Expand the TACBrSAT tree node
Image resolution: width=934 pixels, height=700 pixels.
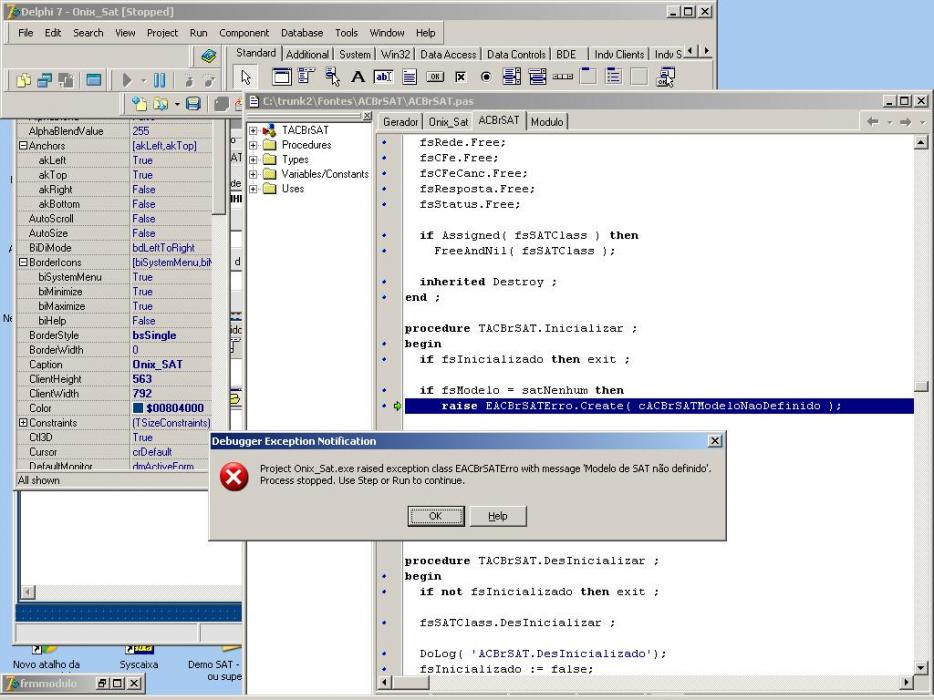(254, 130)
